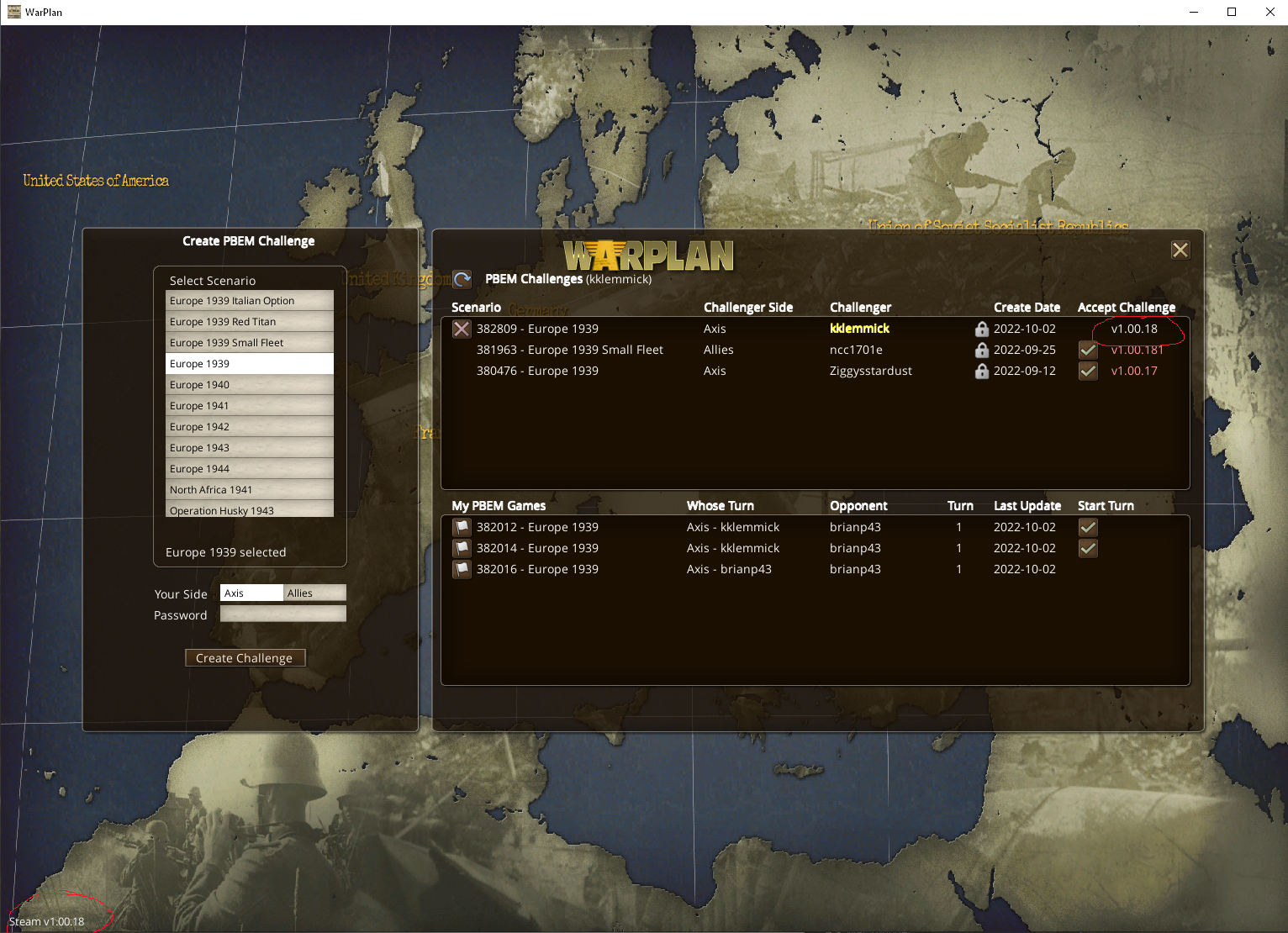
Task: Select Europe 1939 Red Titan scenario
Action: coord(250,321)
